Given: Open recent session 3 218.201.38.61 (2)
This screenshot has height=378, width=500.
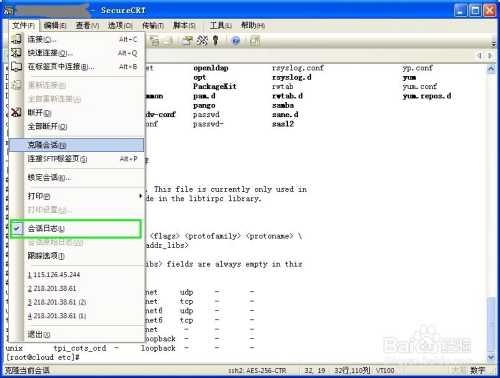Looking at the screenshot, I should (x=77, y=302).
